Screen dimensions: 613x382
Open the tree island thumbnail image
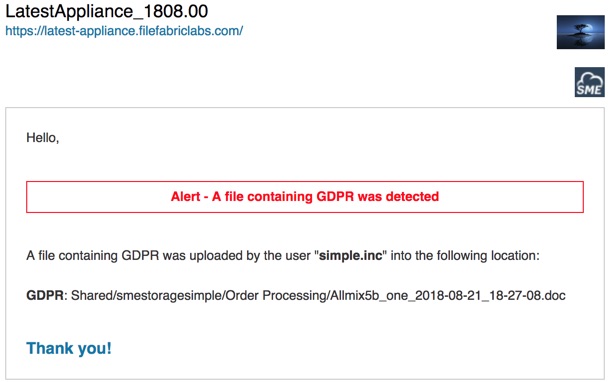click(x=581, y=32)
